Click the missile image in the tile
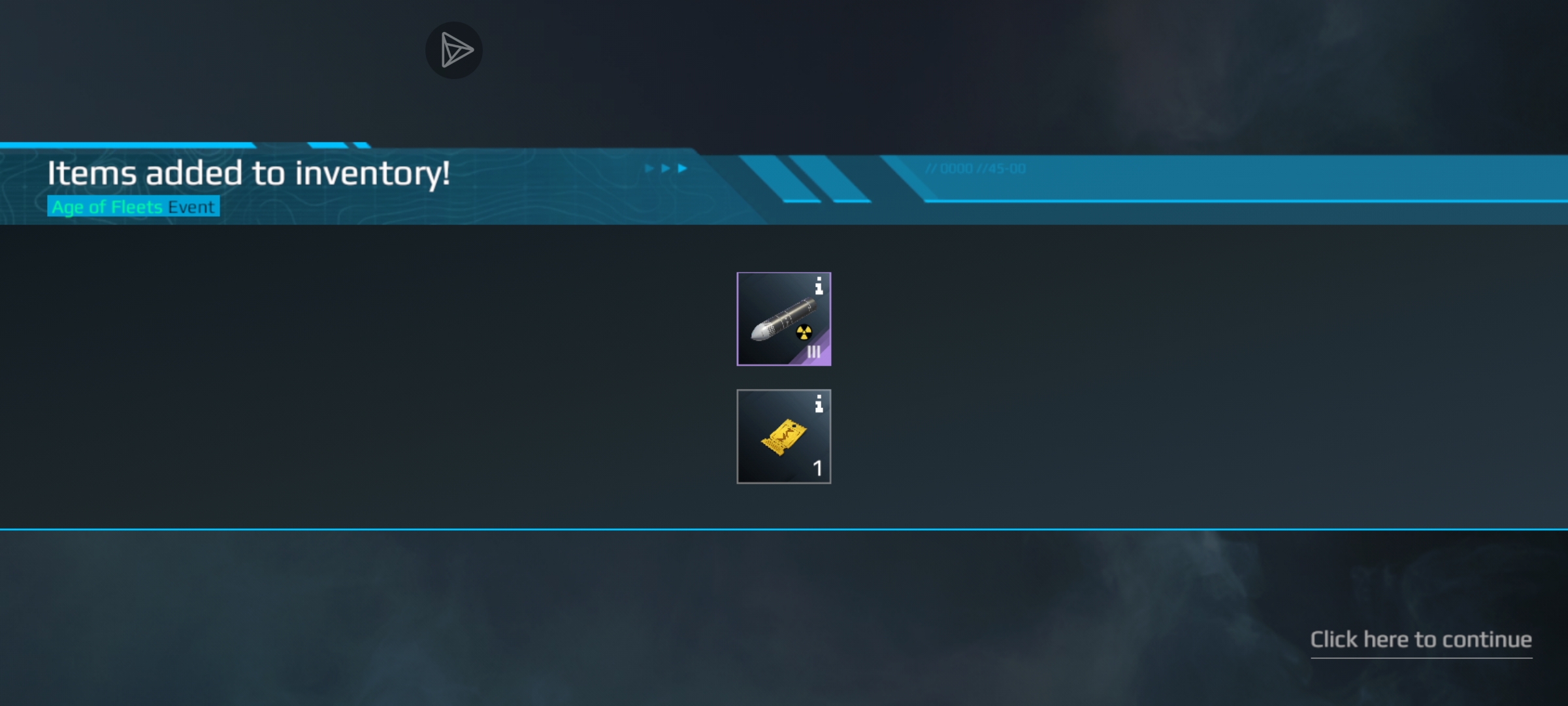 (x=783, y=320)
